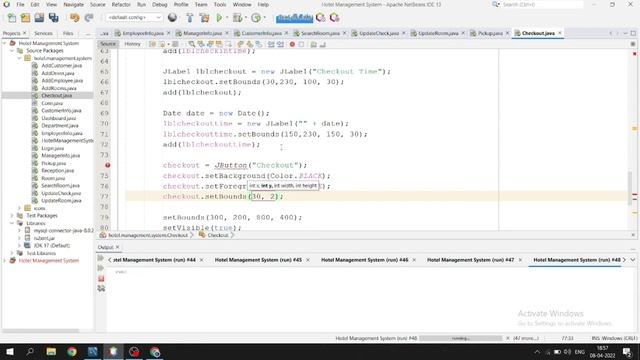Cancel the running task in status bar

508,338
